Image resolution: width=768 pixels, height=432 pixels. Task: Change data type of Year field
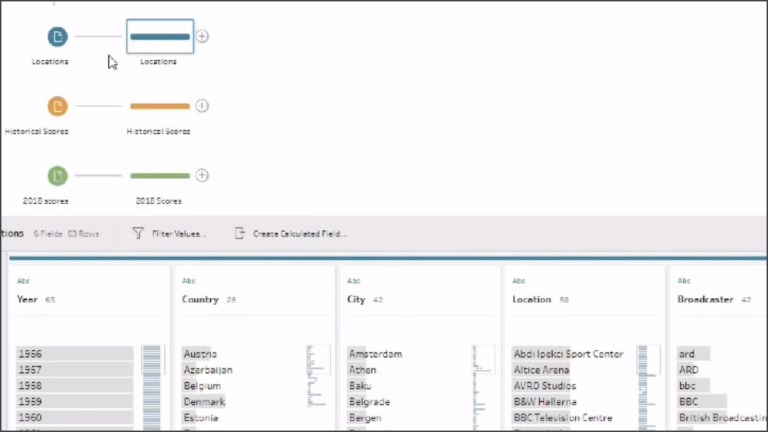(24, 281)
